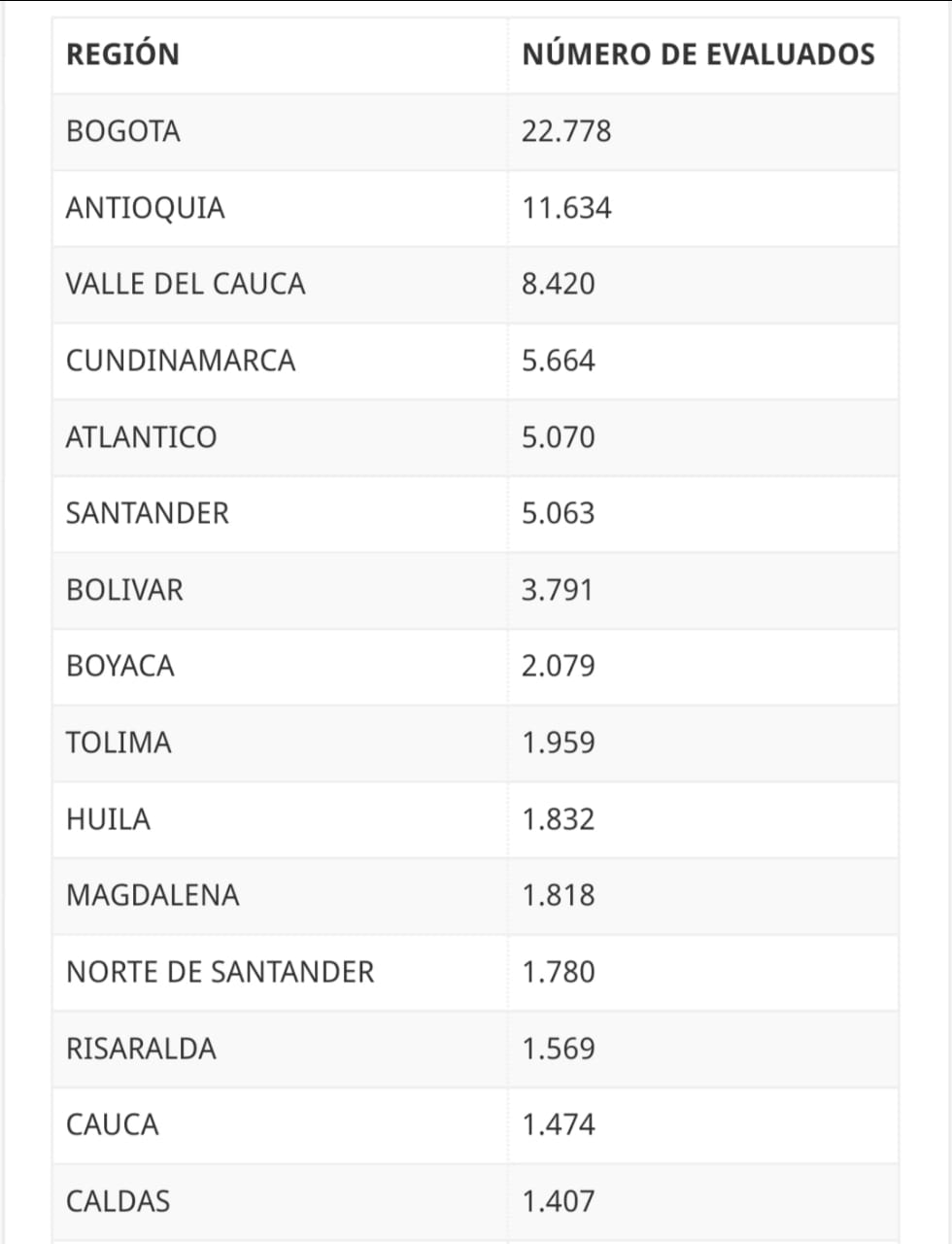The height and width of the screenshot is (1244, 952).
Task: Click the value 22.778 for Bogota
Action: tap(566, 131)
